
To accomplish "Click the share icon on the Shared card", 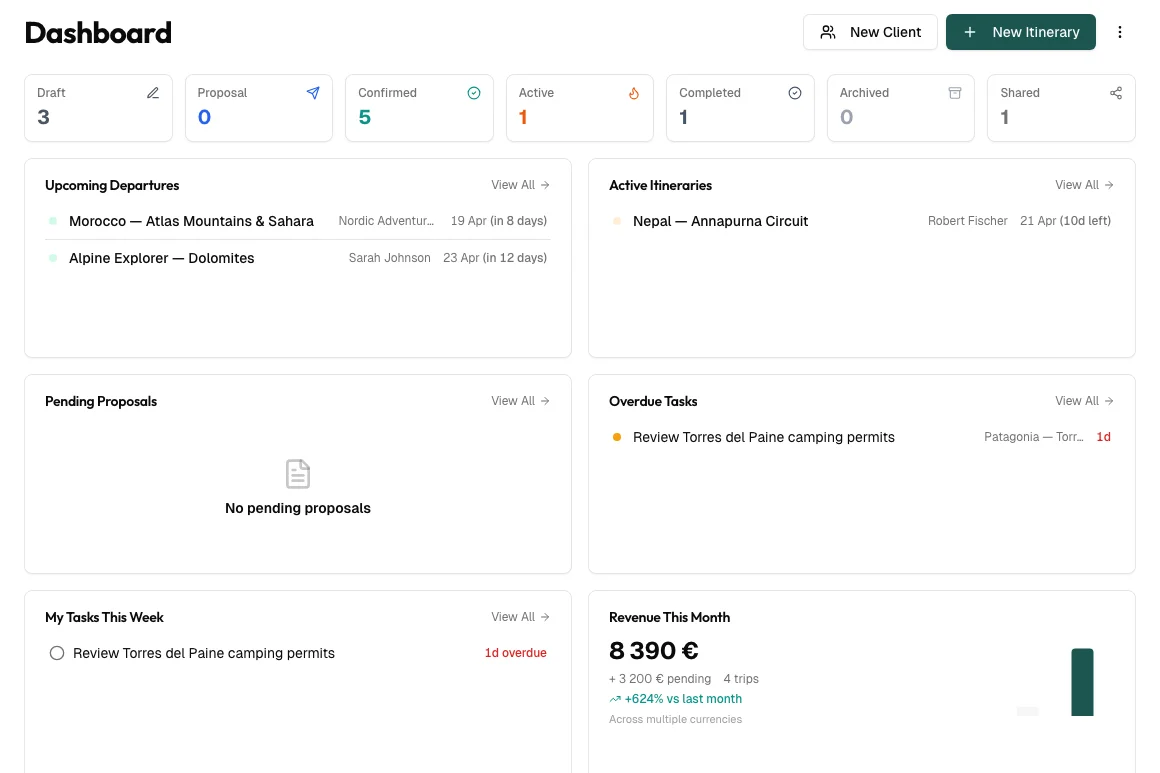I will point(1116,92).
